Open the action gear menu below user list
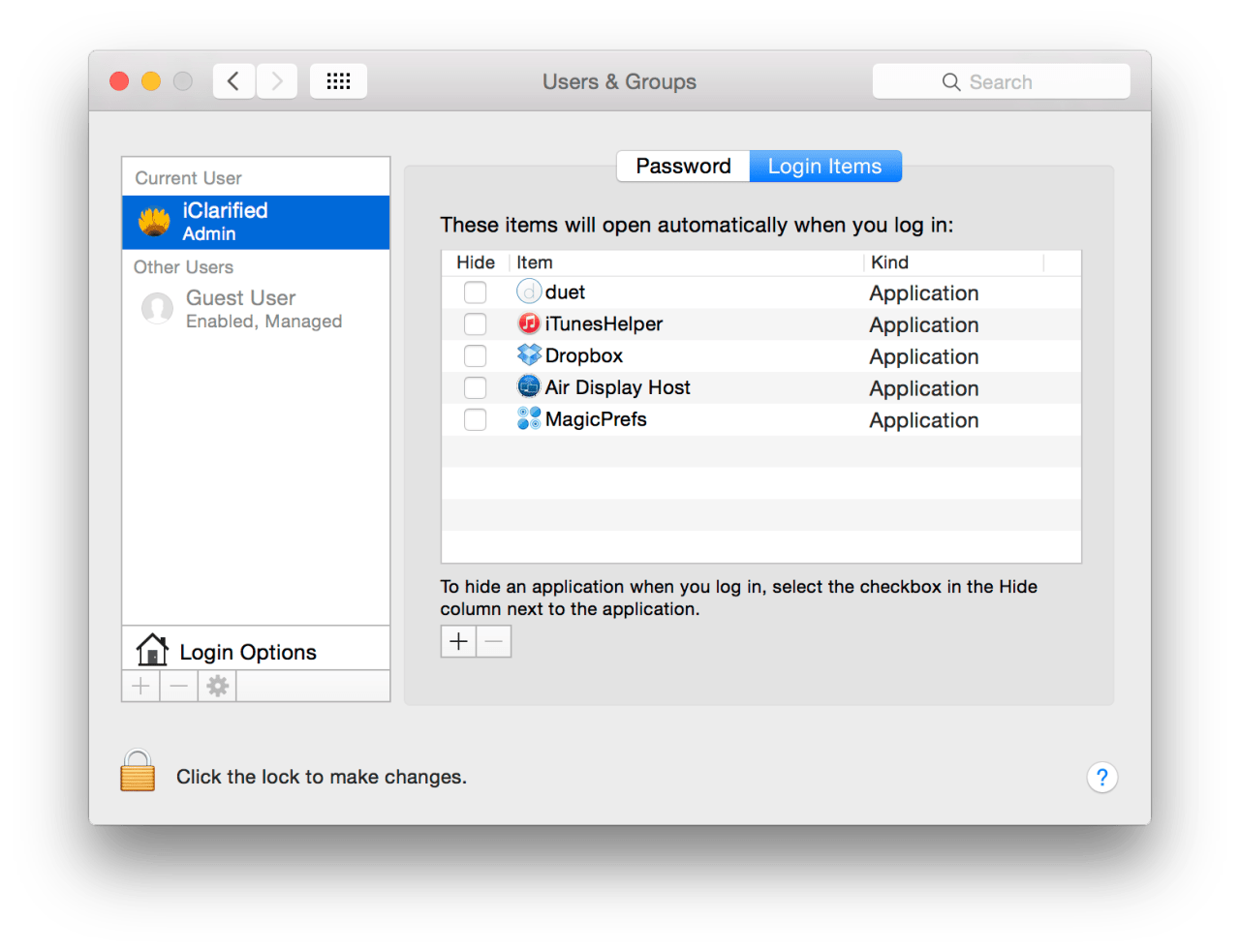The width and height of the screenshot is (1240, 952). click(216, 686)
